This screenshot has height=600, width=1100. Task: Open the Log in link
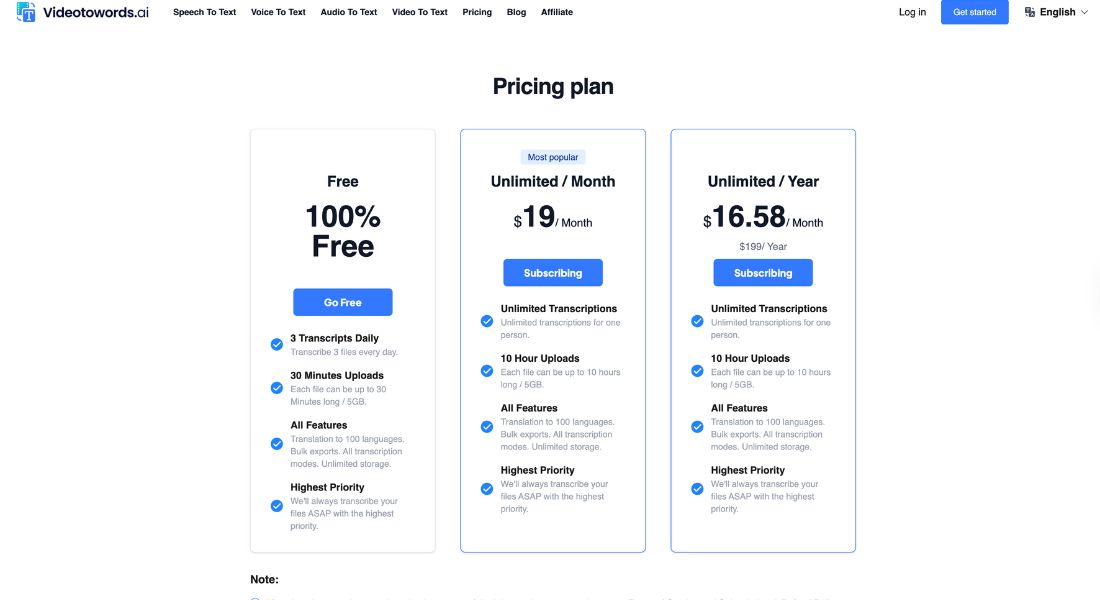[912, 12]
